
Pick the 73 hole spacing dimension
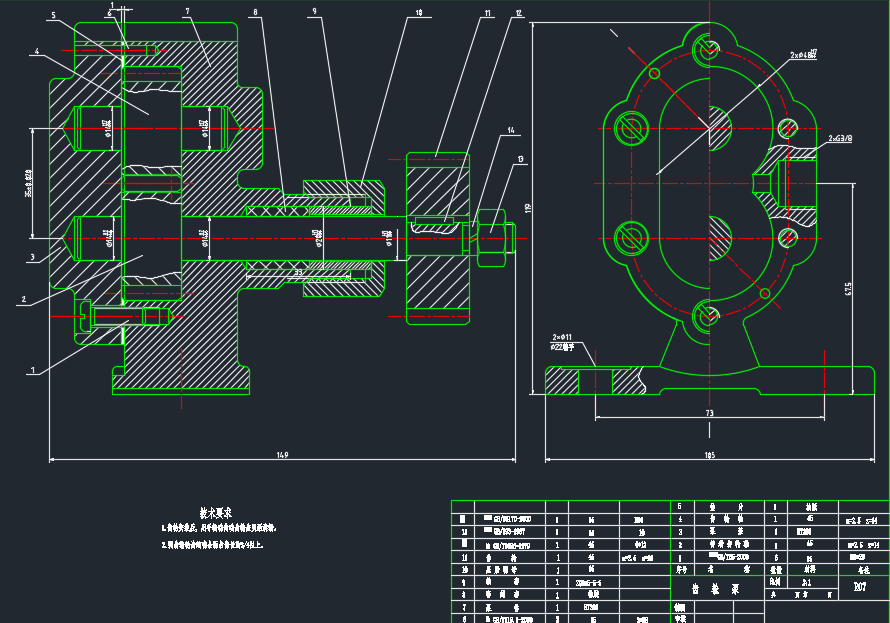pyautogui.click(x=710, y=413)
